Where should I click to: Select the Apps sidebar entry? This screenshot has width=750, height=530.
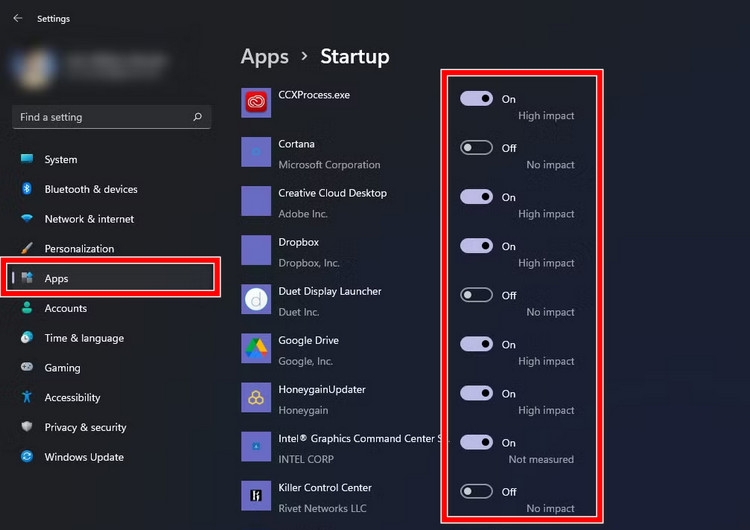tap(111, 278)
